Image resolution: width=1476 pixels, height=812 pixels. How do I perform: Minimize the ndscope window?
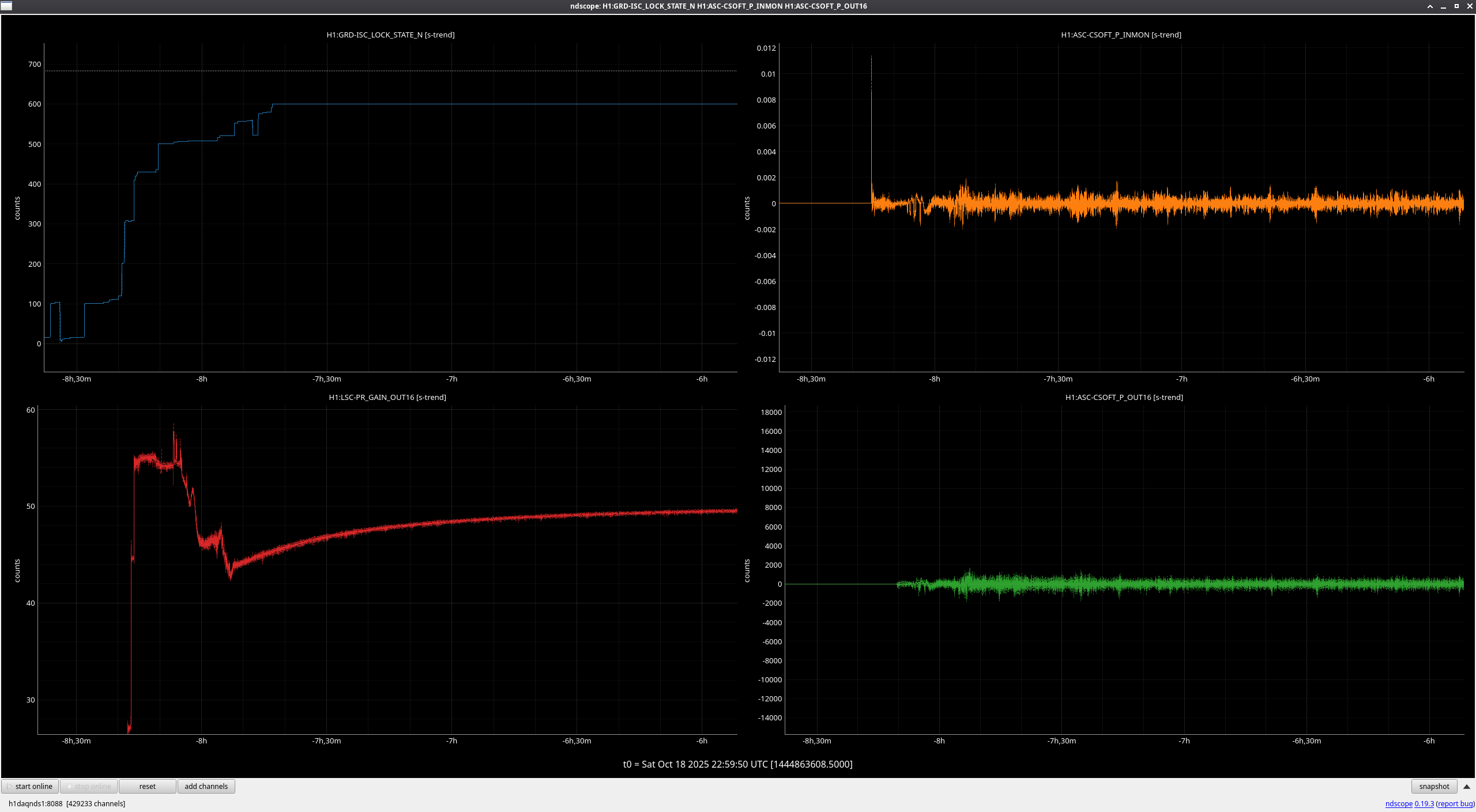pyautogui.click(x=1443, y=6)
